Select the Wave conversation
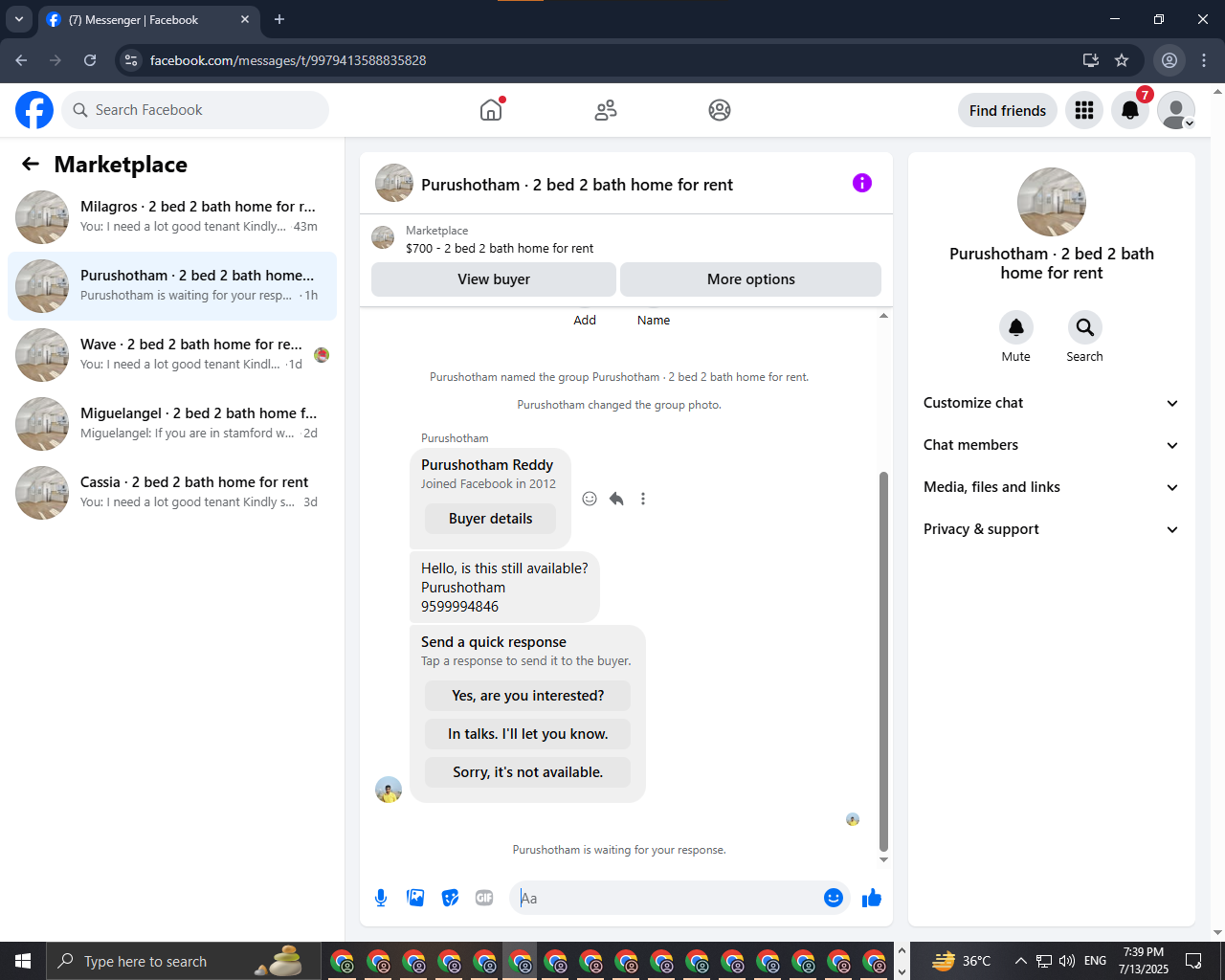 click(172, 355)
